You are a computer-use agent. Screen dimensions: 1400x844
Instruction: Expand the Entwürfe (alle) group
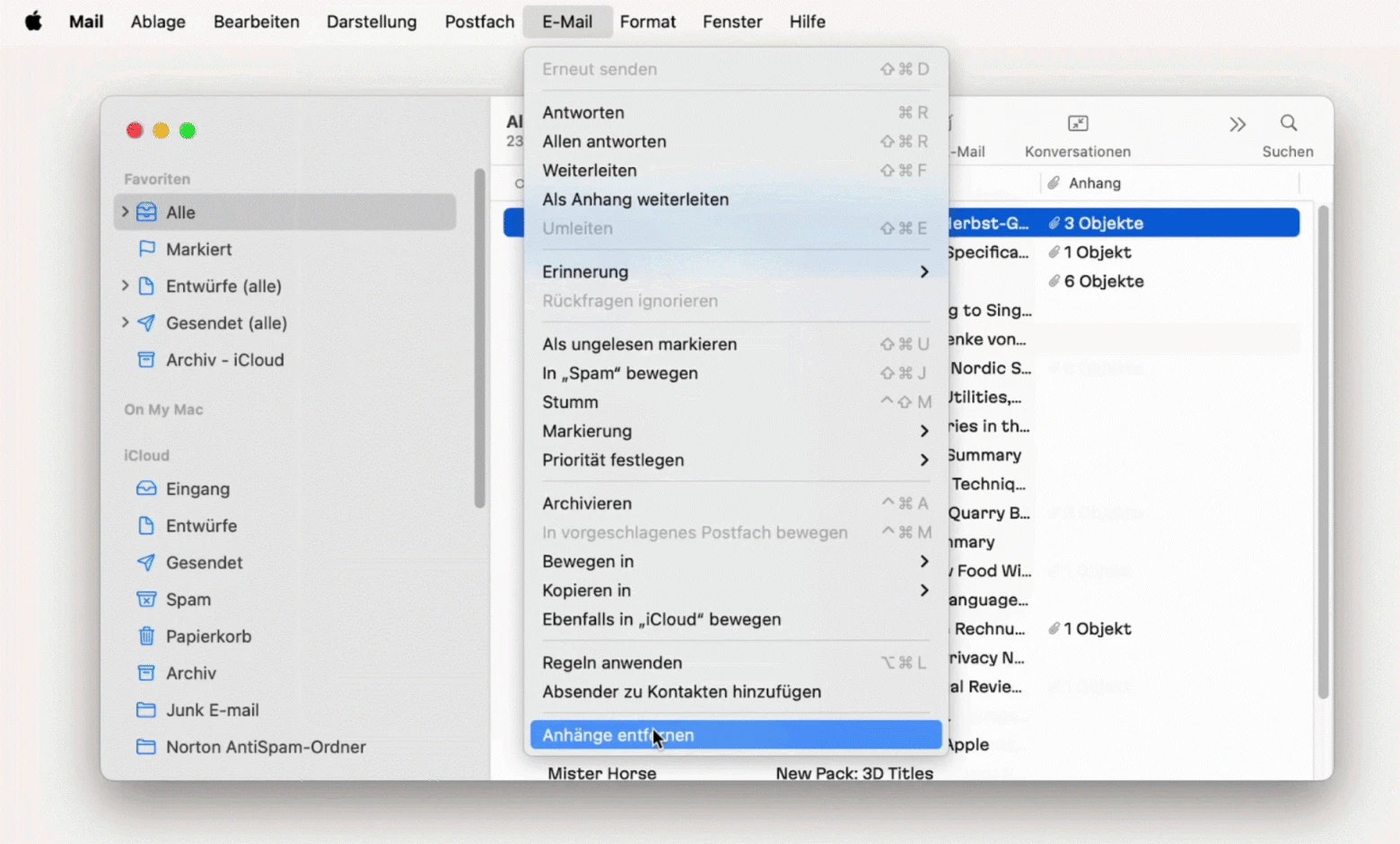125,286
